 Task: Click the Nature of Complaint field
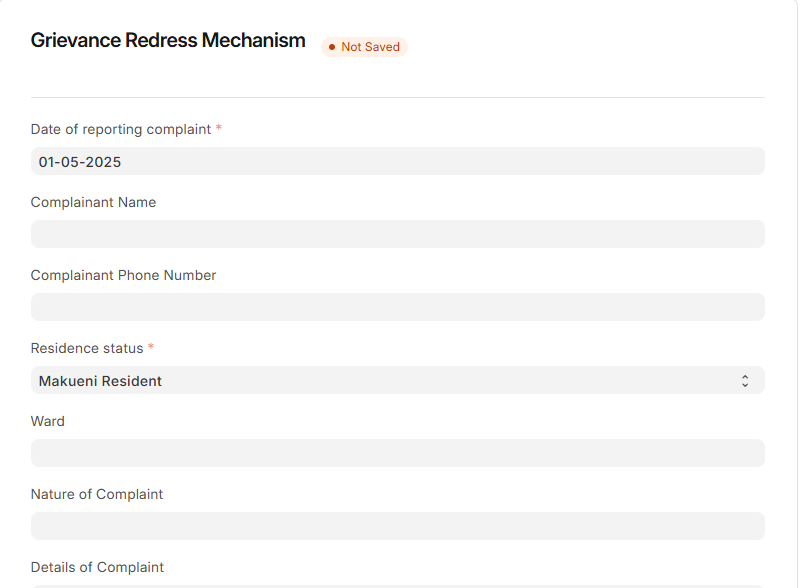coord(397,526)
